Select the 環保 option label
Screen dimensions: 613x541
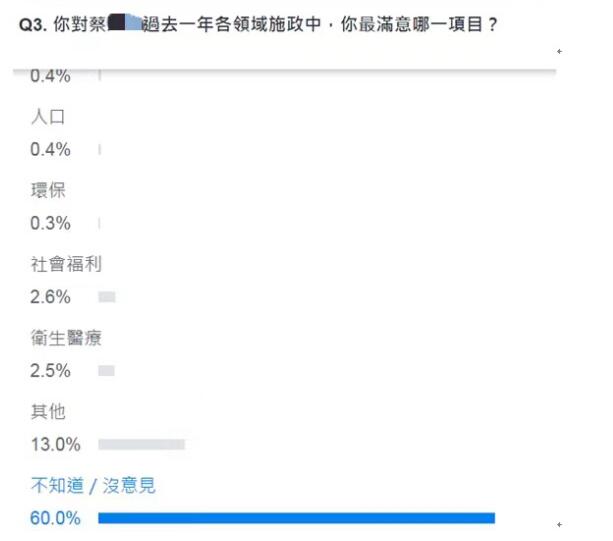pyautogui.click(x=49, y=191)
